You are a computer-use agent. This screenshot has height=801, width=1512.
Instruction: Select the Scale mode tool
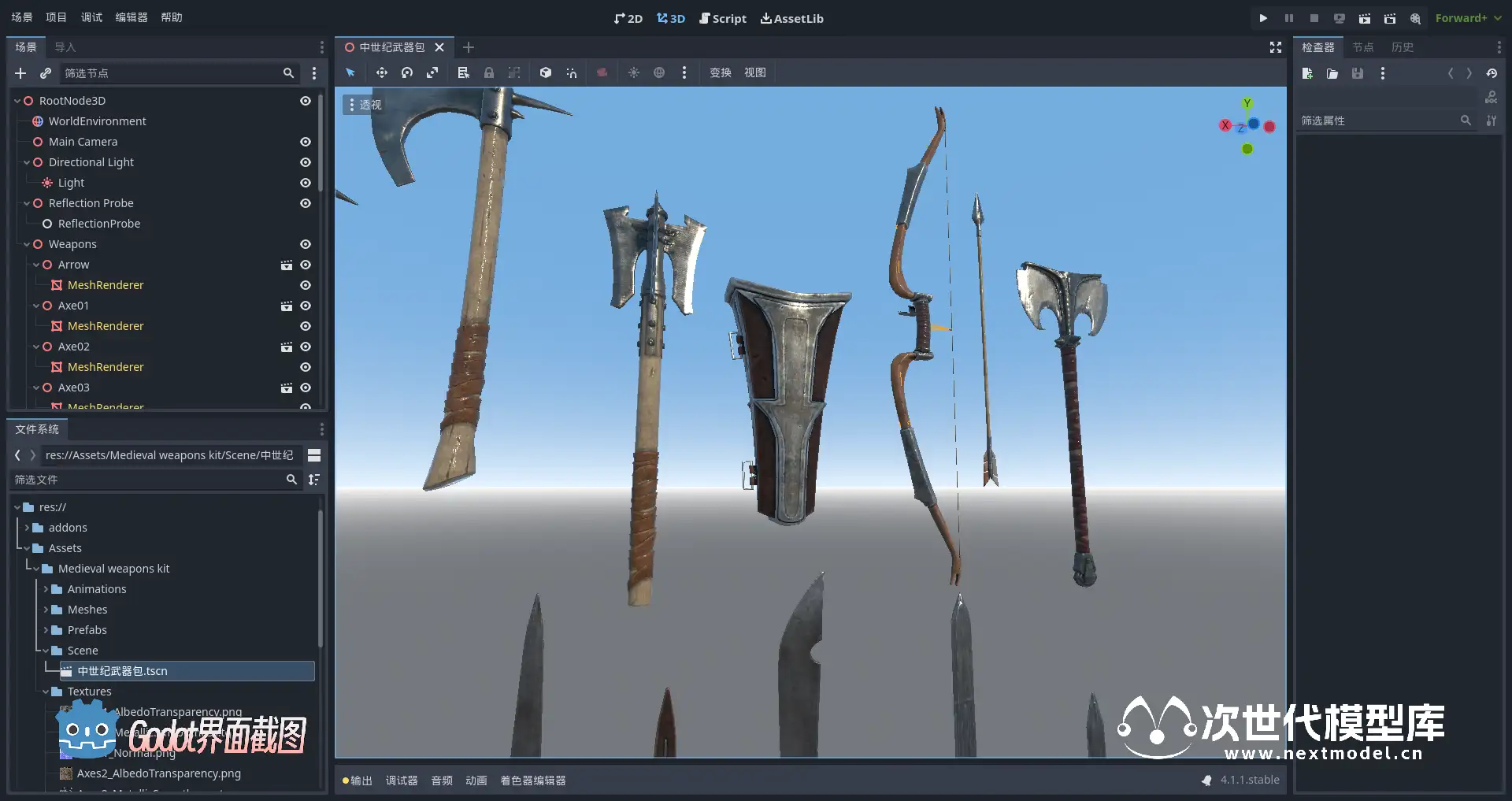click(x=432, y=72)
